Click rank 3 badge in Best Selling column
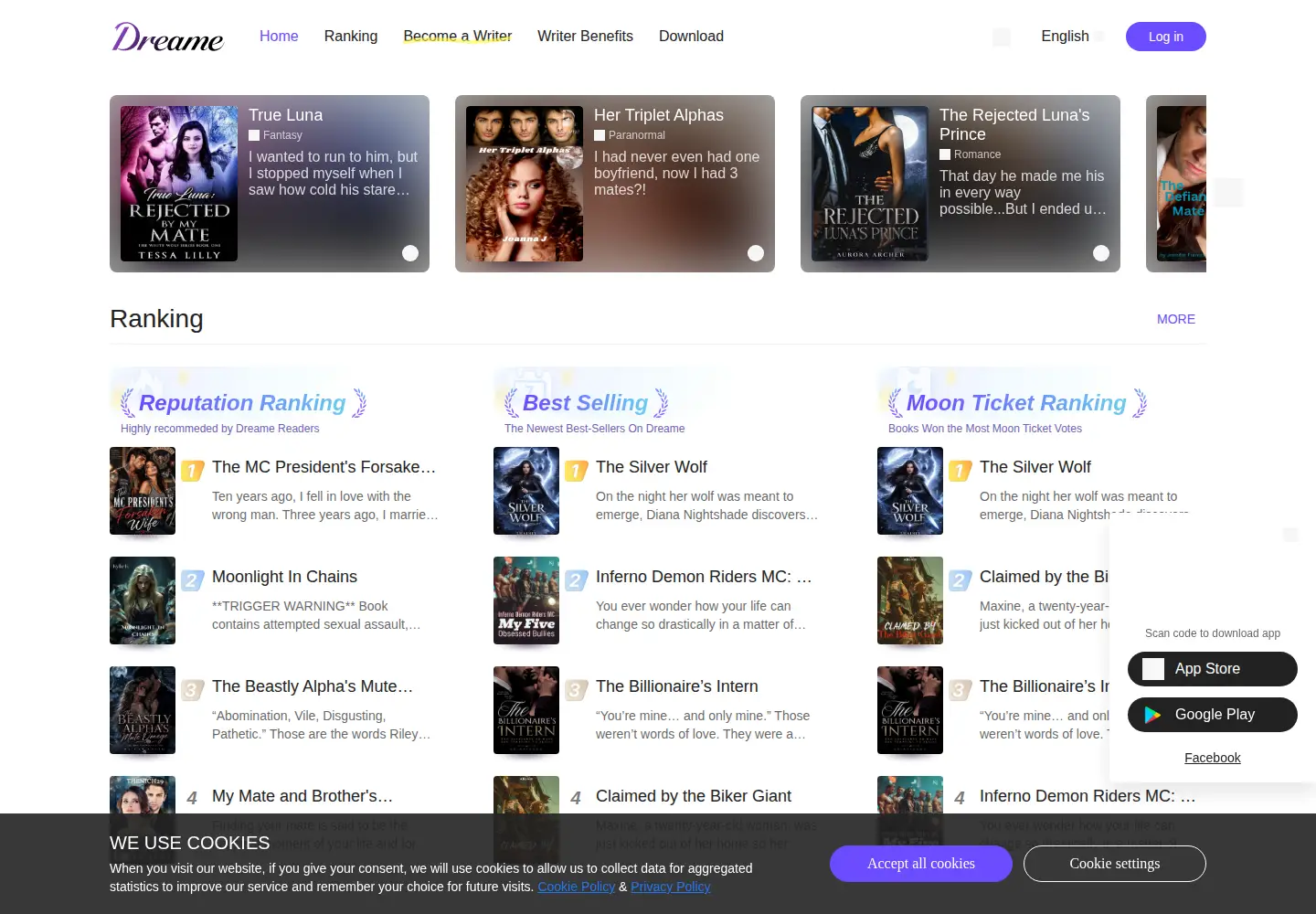 click(576, 690)
